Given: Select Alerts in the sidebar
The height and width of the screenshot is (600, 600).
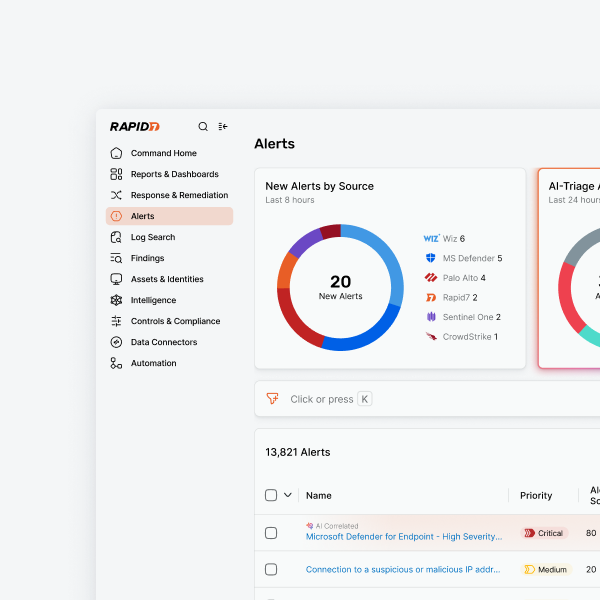Looking at the screenshot, I should point(170,216).
